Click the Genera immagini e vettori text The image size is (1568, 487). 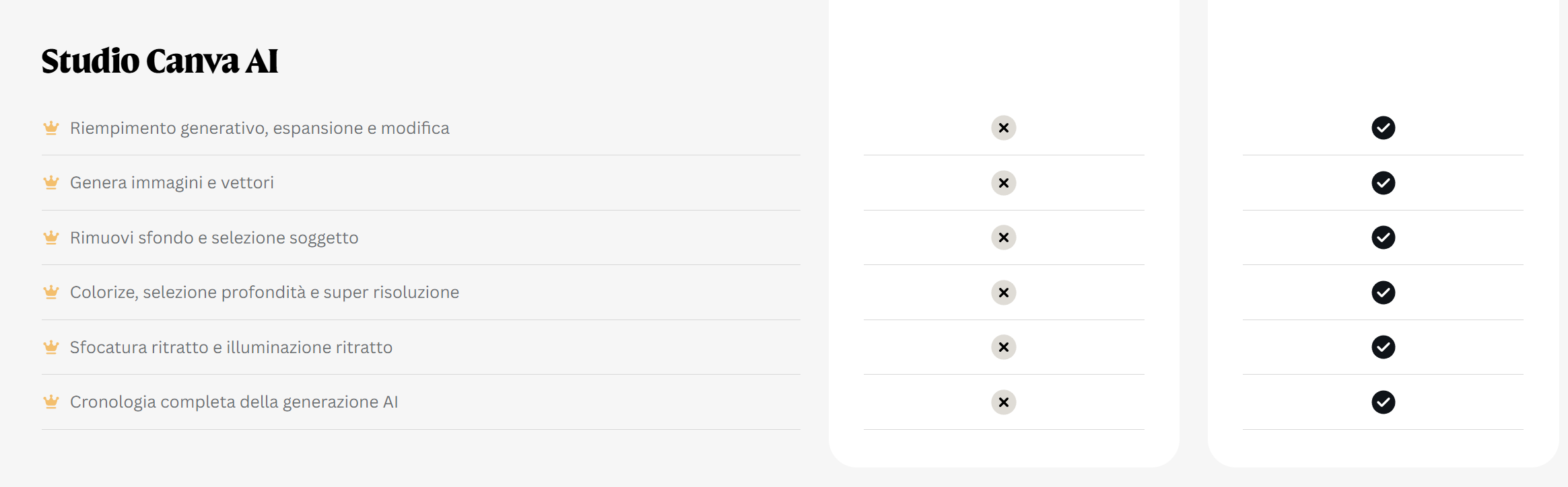click(172, 182)
